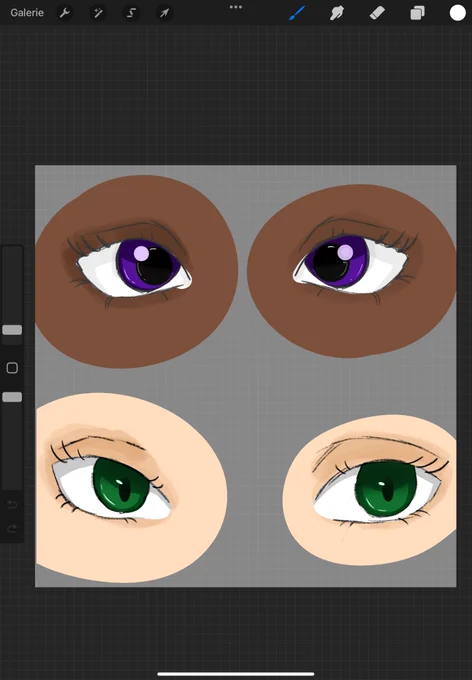Image resolution: width=472 pixels, height=680 pixels.
Task: Tap the undo arrow in sidebar
Action: coord(12,504)
